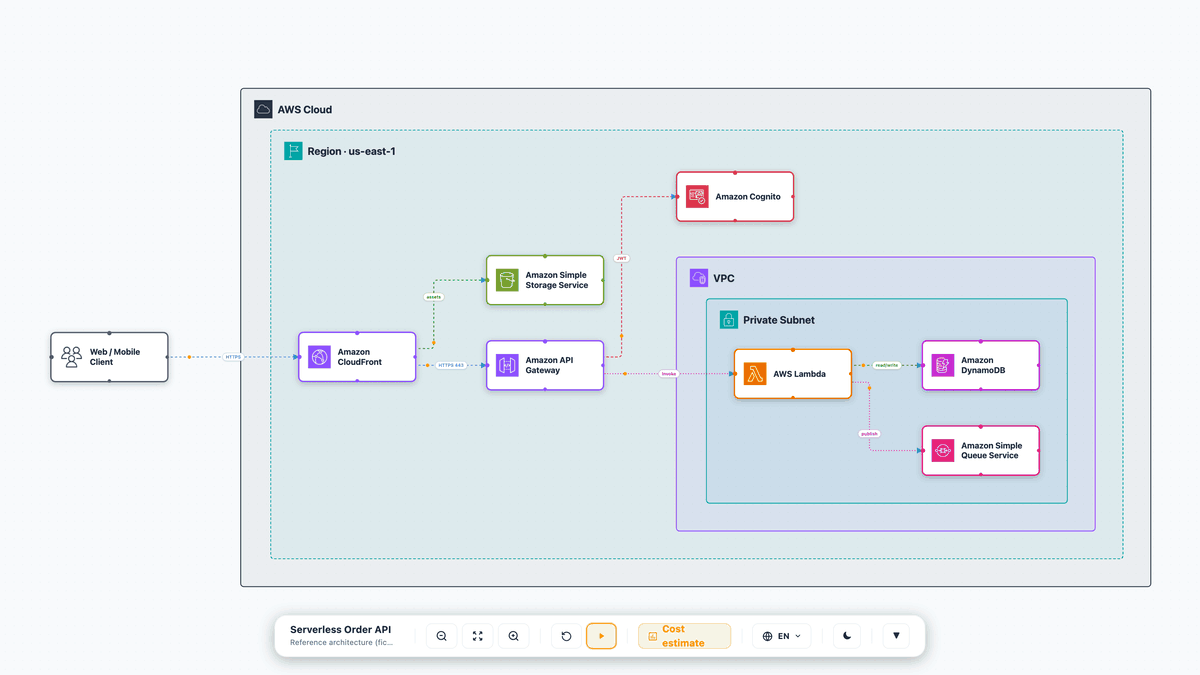Click the Cognito service icon

(697, 197)
